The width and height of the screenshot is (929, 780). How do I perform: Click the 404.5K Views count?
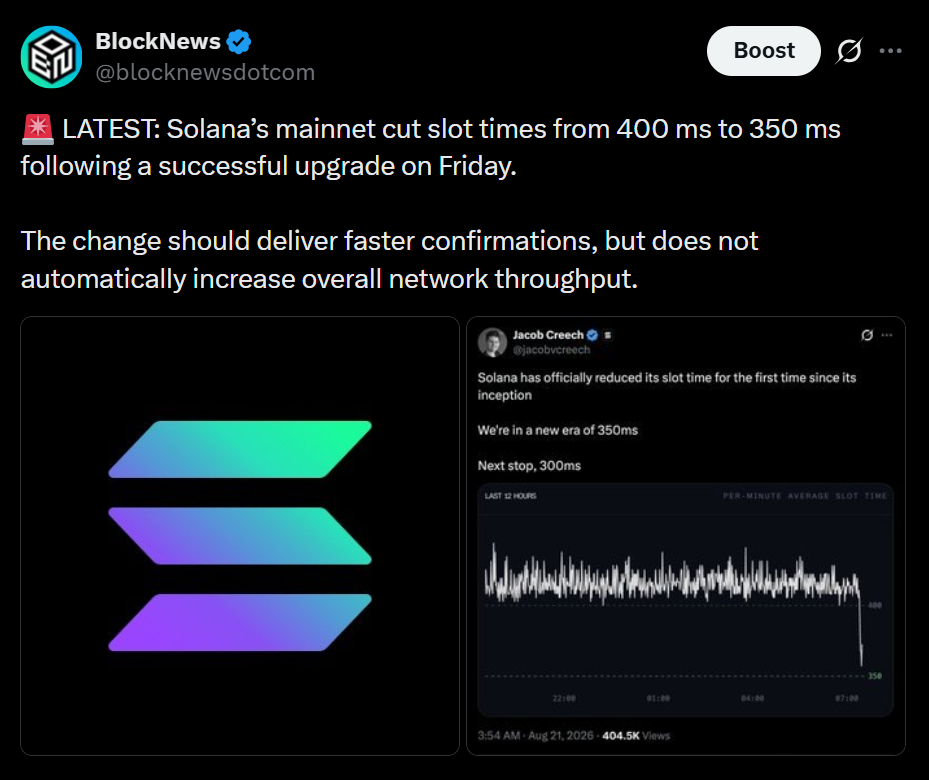636,736
